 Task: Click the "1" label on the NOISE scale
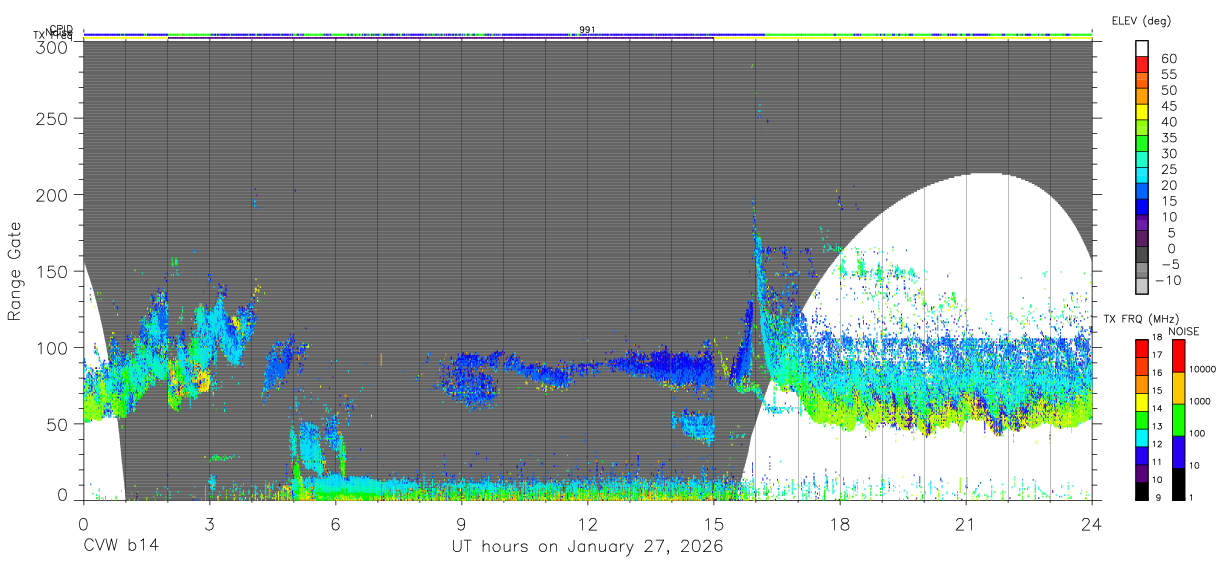(1190, 497)
